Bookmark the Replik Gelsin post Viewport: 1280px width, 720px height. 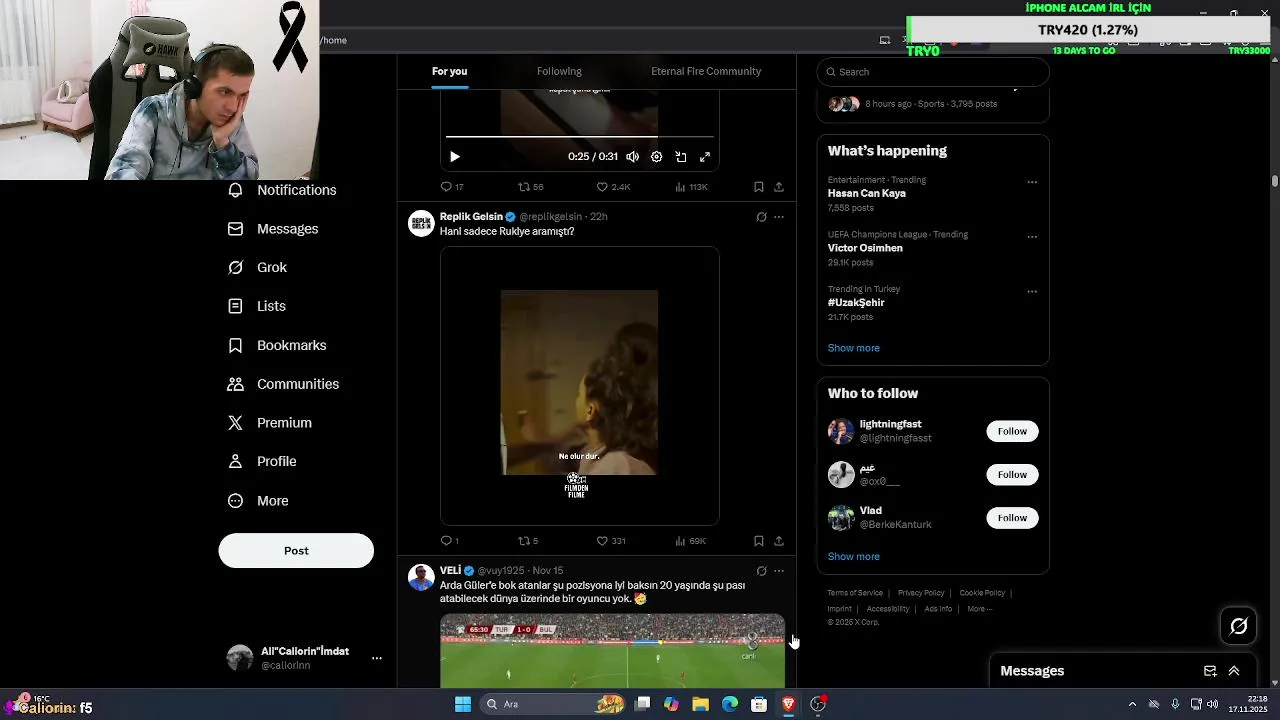coord(759,541)
